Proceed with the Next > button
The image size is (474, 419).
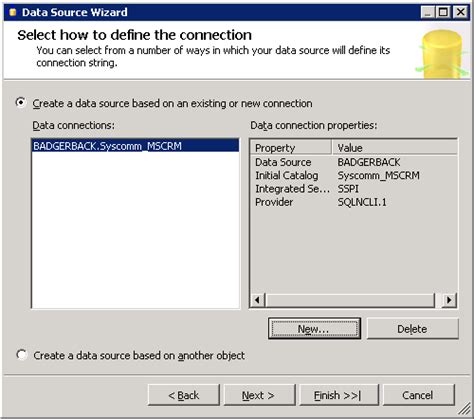259,395
